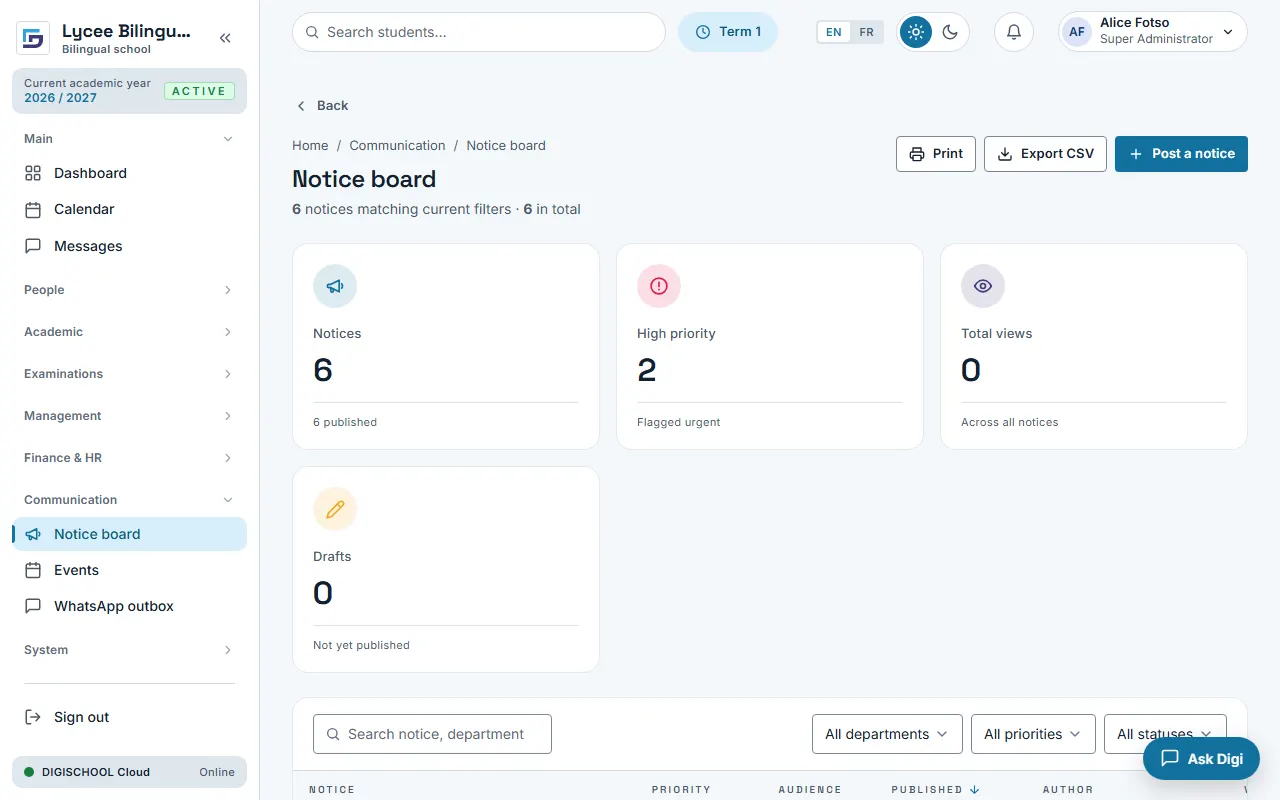Open WhatsApp outbox page

tap(129, 606)
